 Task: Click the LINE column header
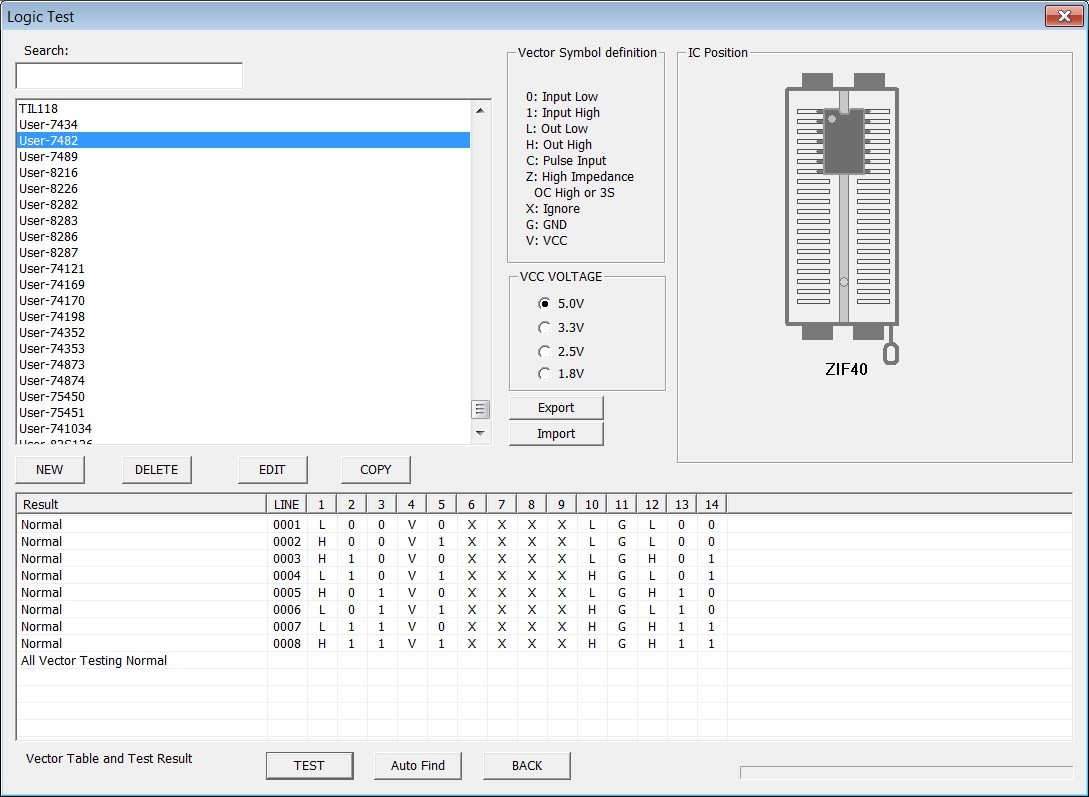coord(287,504)
